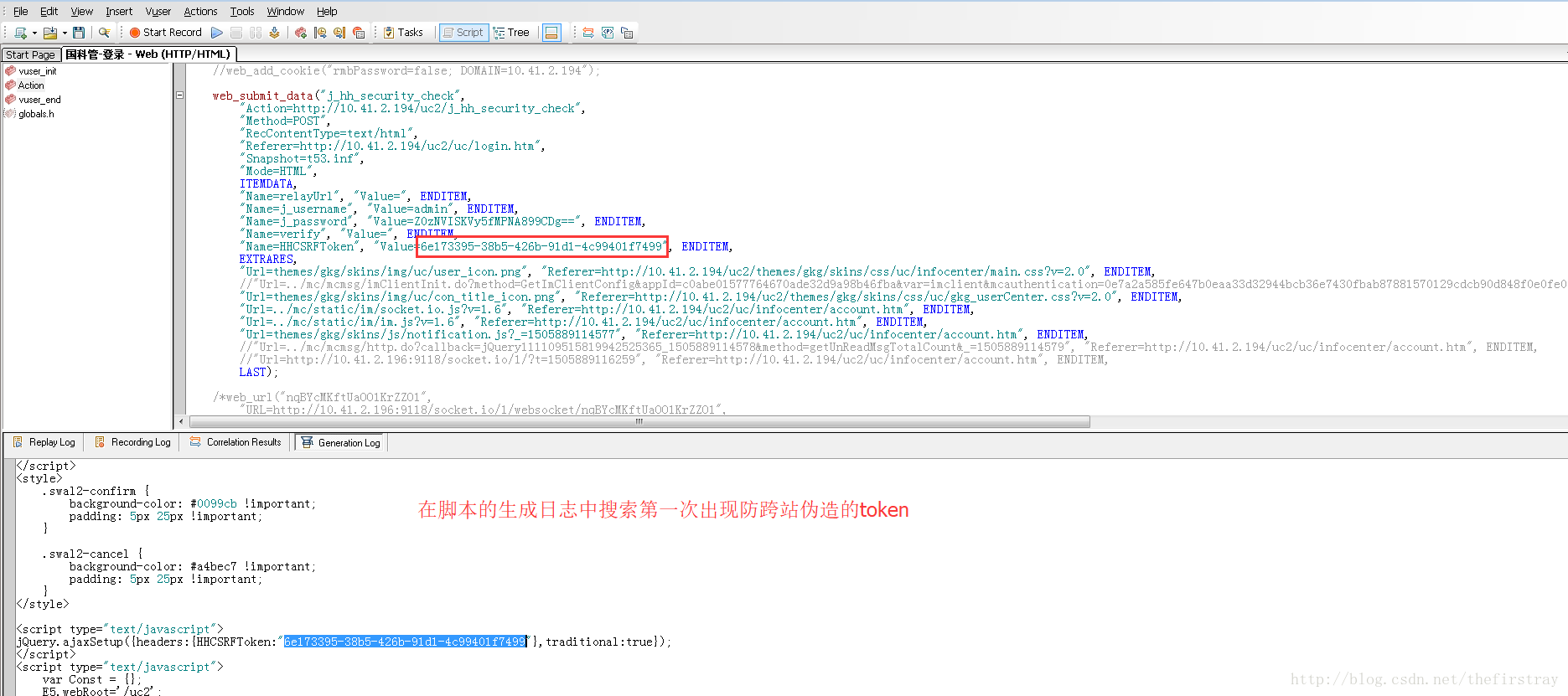Click the orange arrows toolbar icon

(588, 33)
